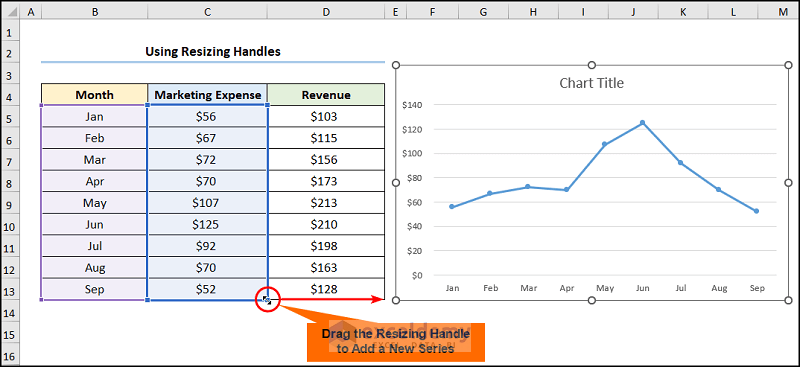Select the Jun data point on the line

click(x=642, y=123)
